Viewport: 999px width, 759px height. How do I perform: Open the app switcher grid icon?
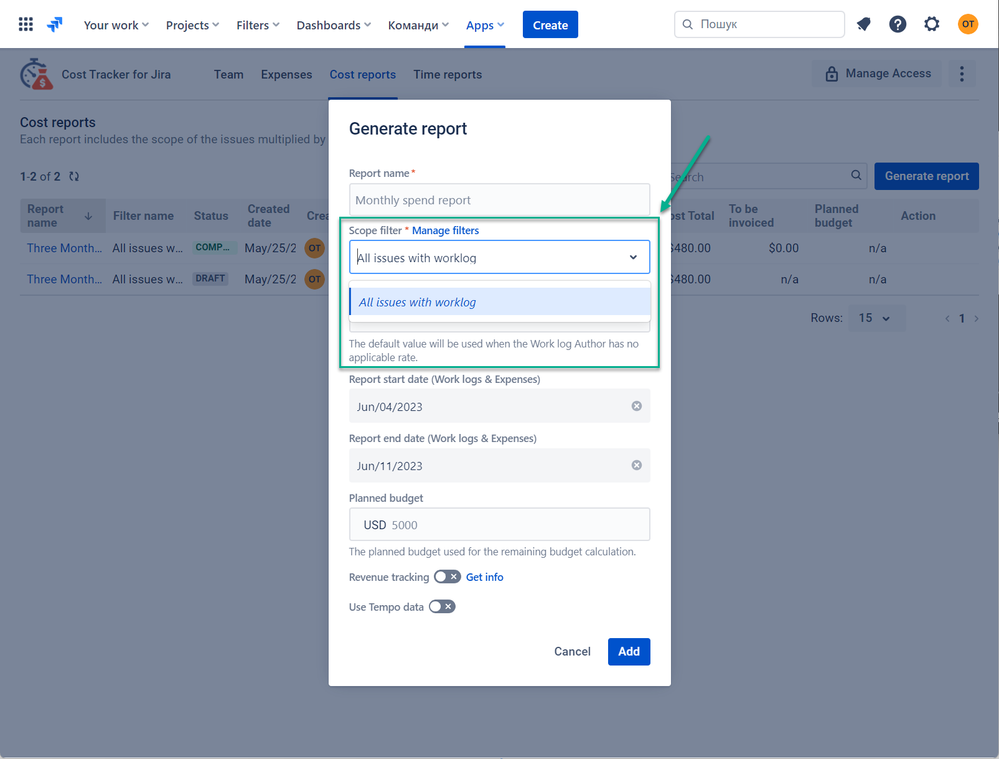tap(25, 24)
